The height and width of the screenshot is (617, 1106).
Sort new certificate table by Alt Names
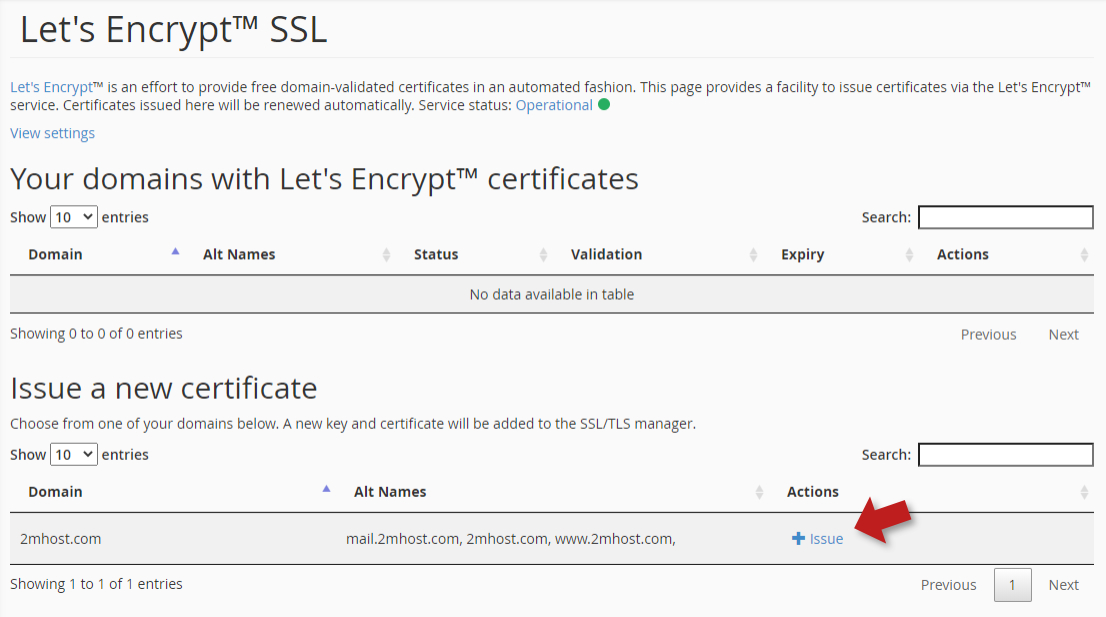(390, 492)
